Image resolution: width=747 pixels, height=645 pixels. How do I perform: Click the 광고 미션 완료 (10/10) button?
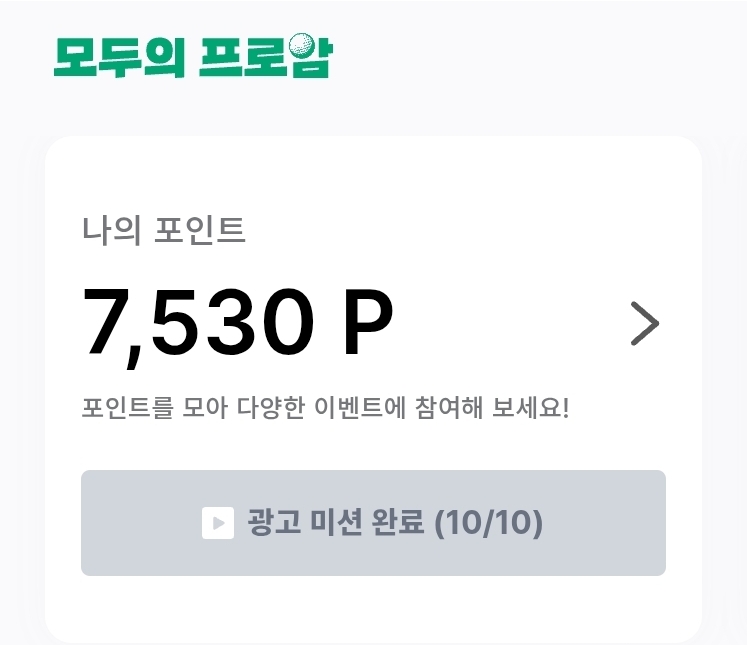[x=373, y=523]
